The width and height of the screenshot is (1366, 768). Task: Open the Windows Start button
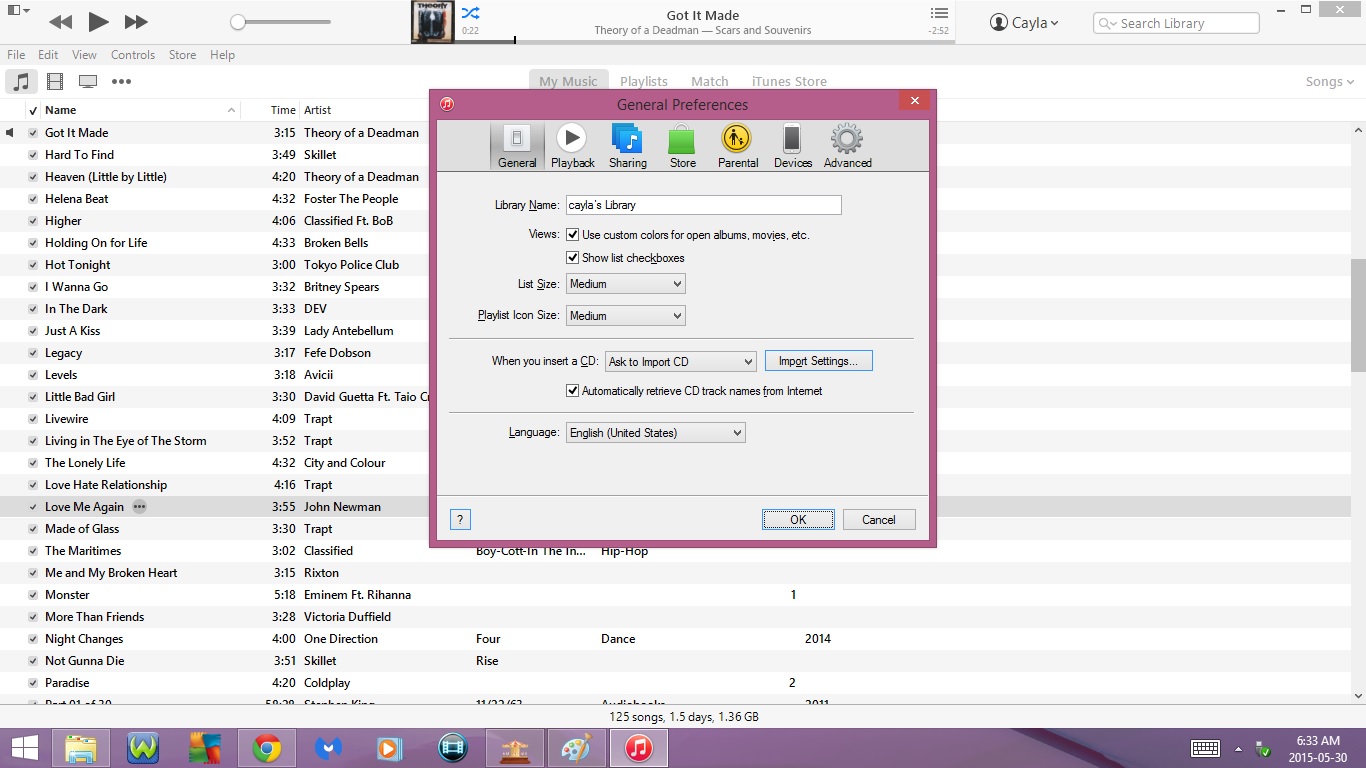tap(25, 749)
